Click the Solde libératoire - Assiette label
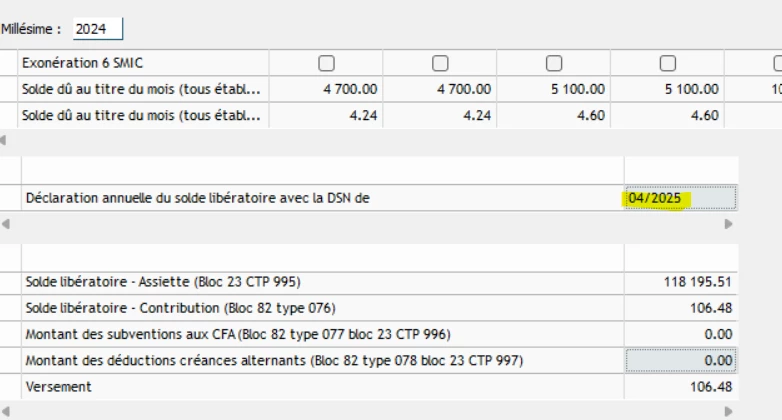This screenshot has width=782, height=420. 163,282
